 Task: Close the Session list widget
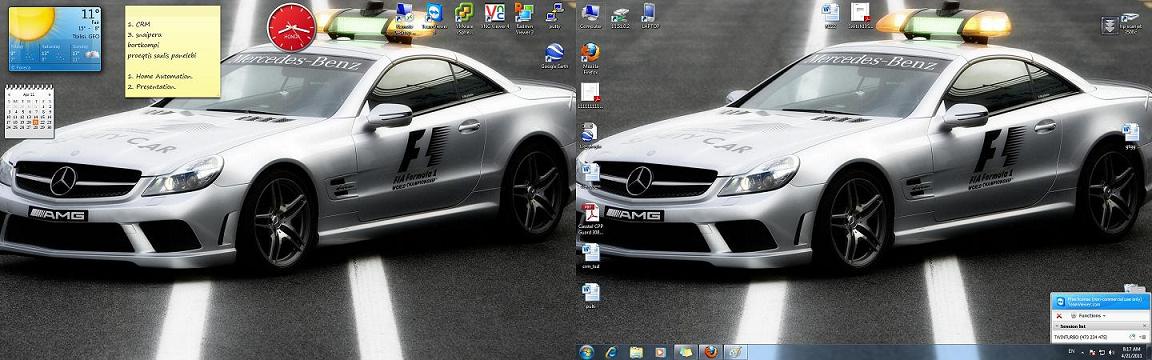[1145, 325]
